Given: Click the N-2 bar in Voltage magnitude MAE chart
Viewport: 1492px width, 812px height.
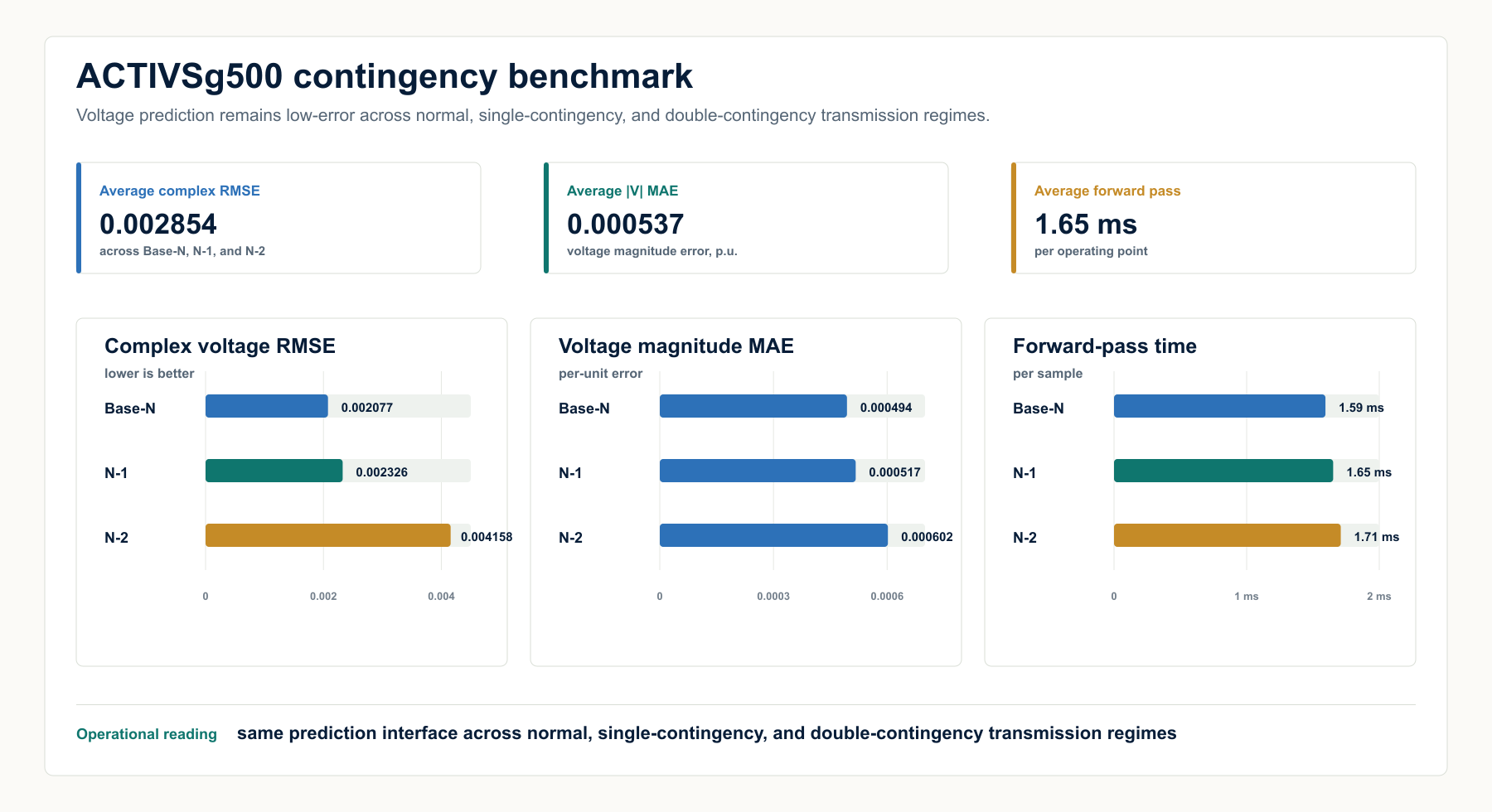Looking at the screenshot, I should pyautogui.click(x=774, y=535).
